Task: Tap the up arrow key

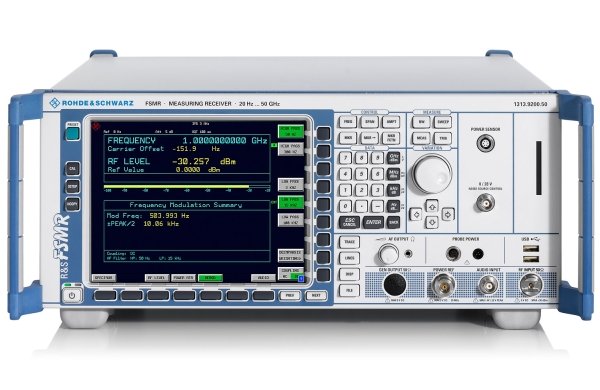Action: coord(432,207)
